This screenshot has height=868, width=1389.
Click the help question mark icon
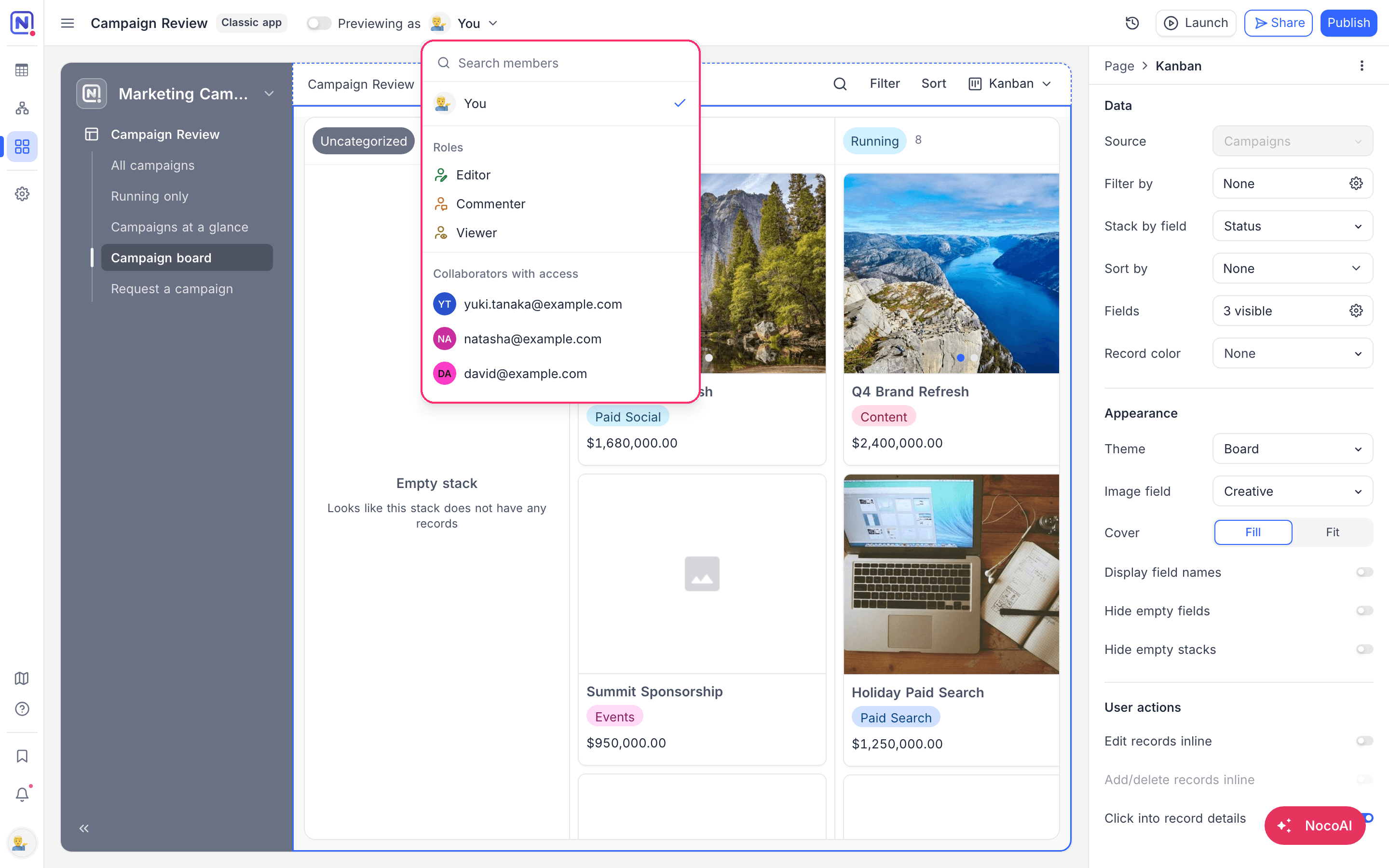coord(22,709)
